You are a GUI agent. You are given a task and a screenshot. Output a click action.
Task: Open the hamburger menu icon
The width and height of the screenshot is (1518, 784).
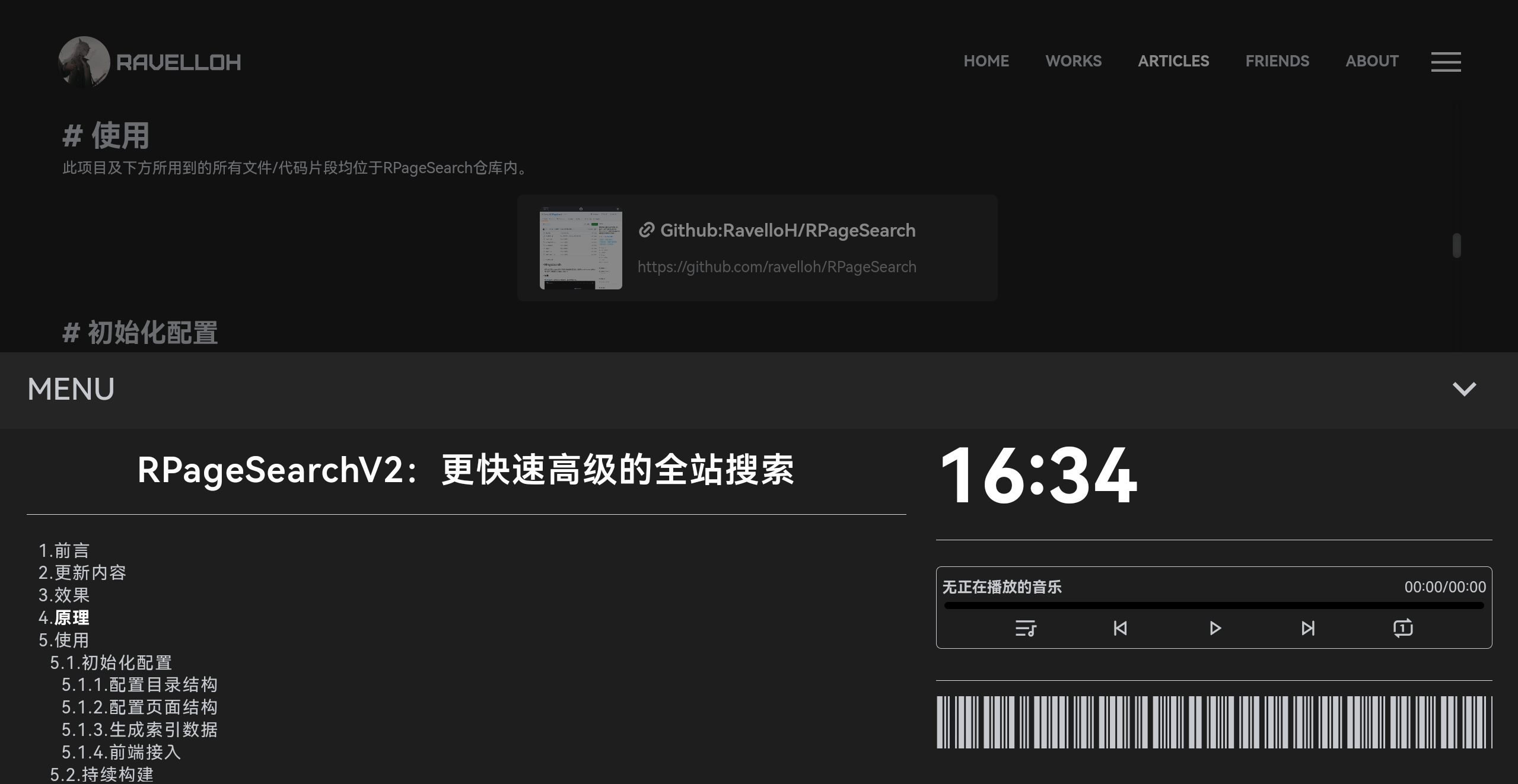(x=1446, y=62)
